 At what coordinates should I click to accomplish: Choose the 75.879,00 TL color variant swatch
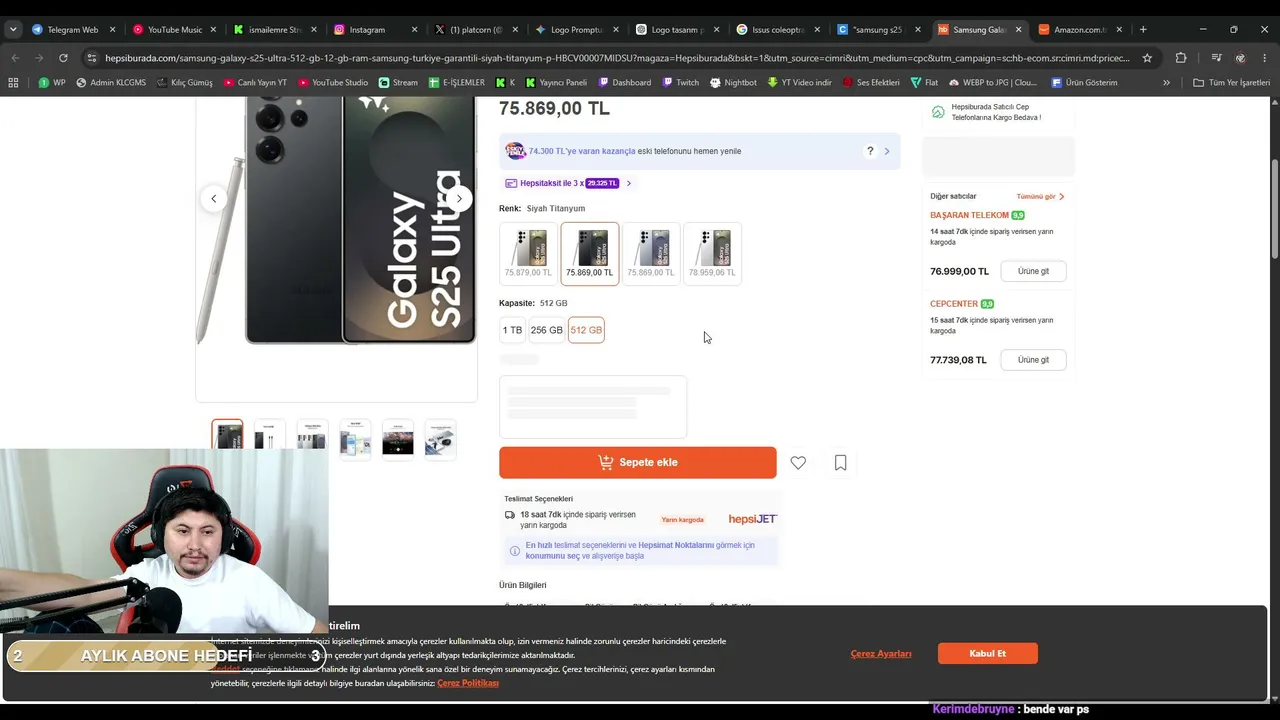[528, 253]
